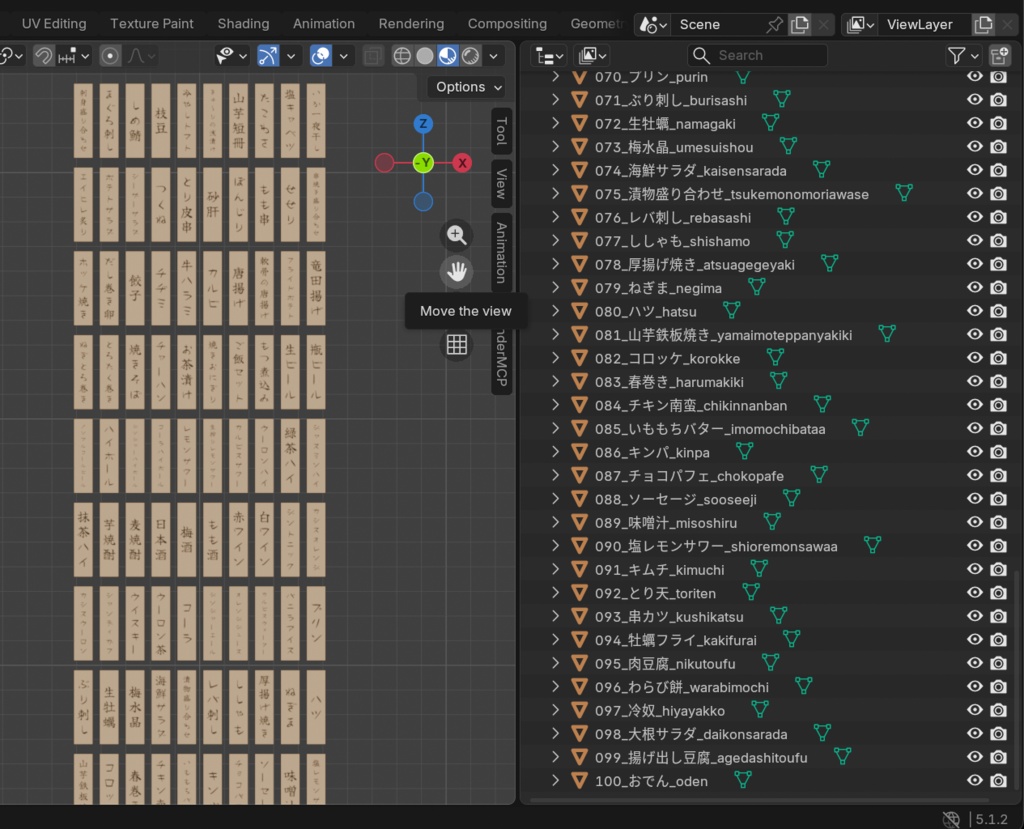The image size is (1024, 829).
Task: Hide 072_生牡蠣_namagaki in viewport
Action: pos(974,123)
